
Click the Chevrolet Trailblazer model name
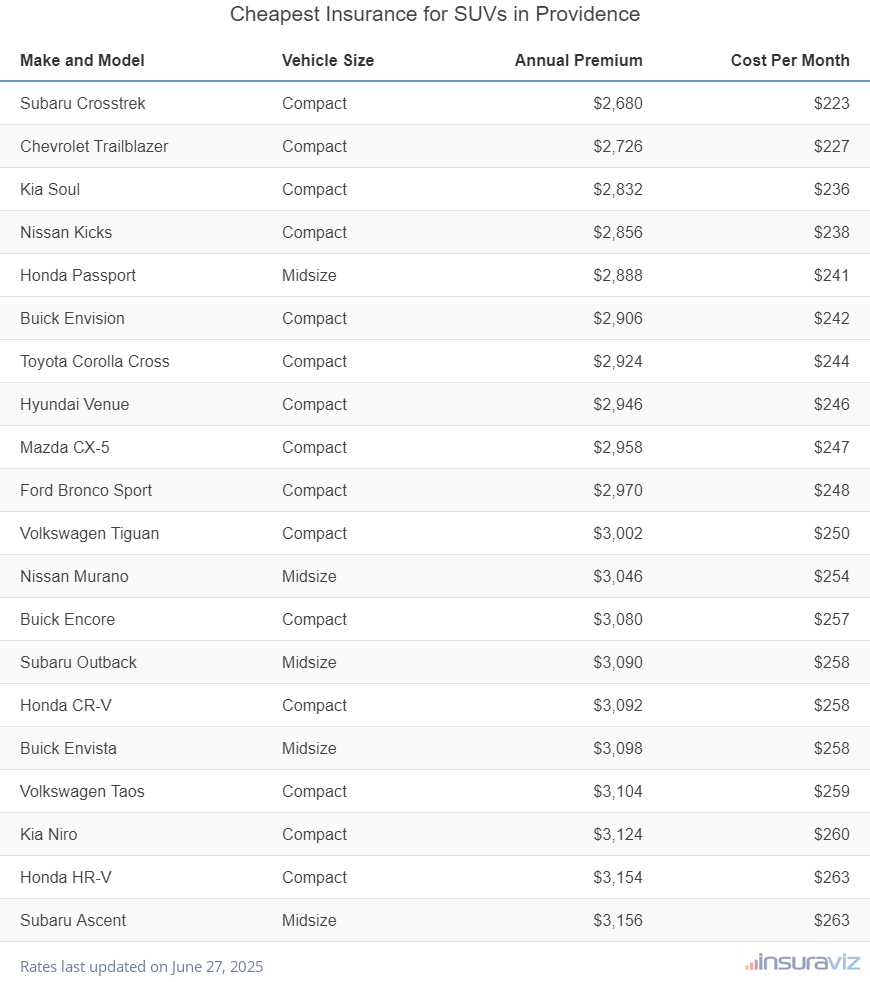(x=94, y=146)
